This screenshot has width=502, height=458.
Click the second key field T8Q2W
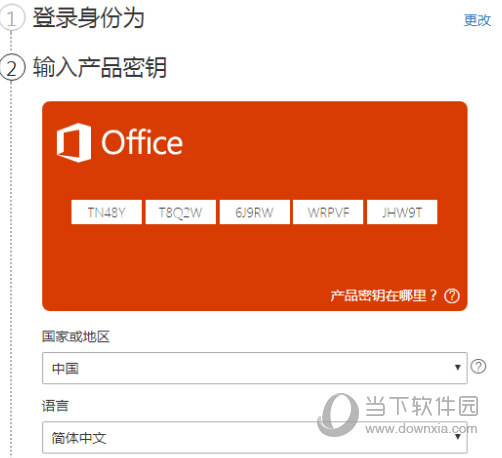tap(181, 212)
